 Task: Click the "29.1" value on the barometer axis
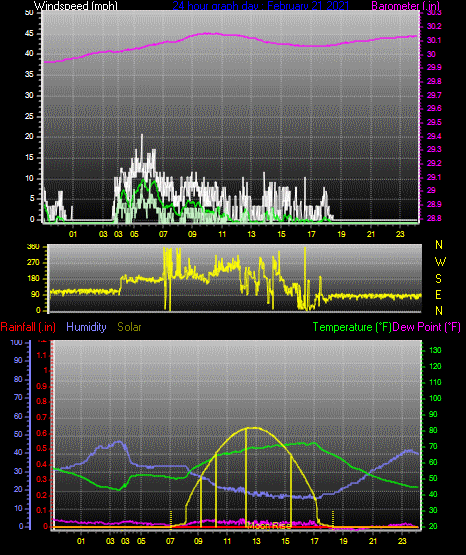(x=434, y=177)
